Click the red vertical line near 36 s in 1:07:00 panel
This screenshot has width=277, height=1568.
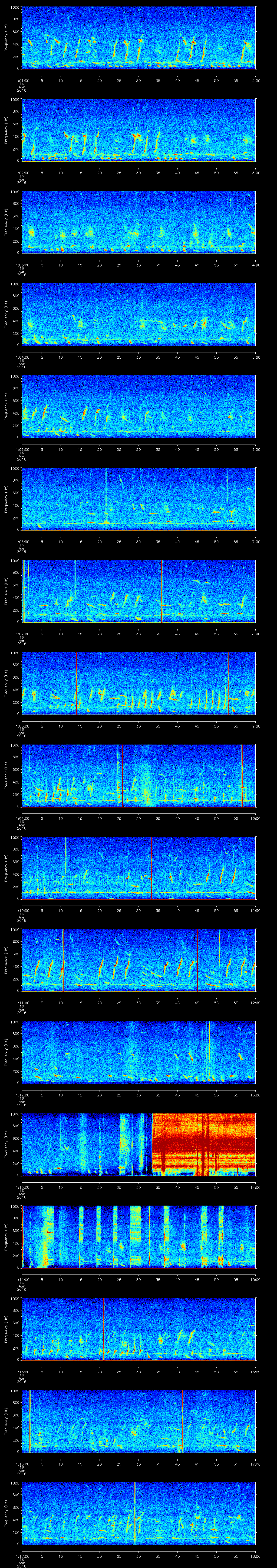point(162,591)
